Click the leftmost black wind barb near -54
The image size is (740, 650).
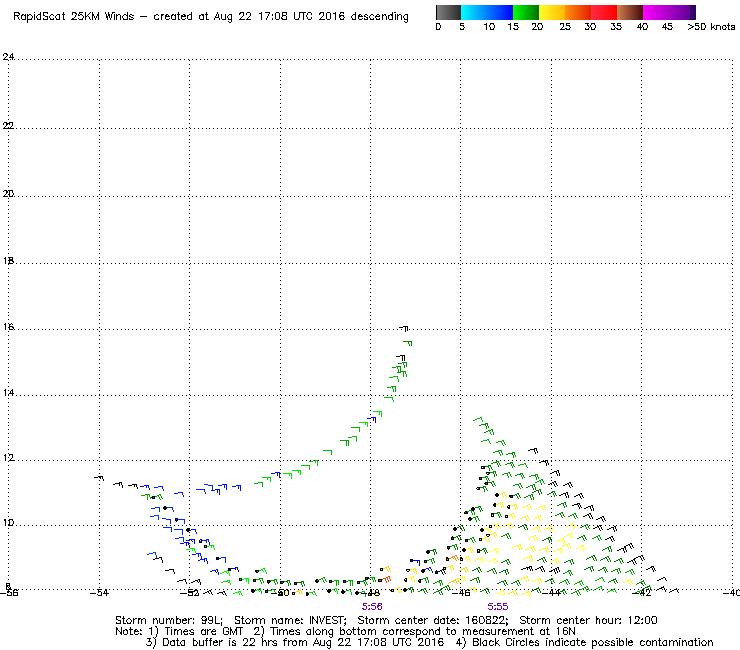pos(99,478)
